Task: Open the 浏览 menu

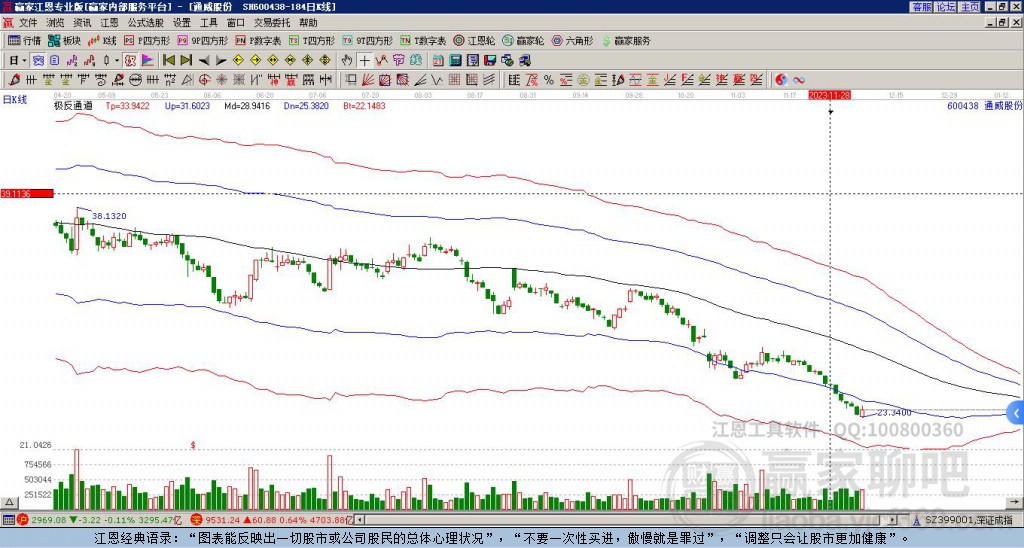Action: click(x=56, y=23)
